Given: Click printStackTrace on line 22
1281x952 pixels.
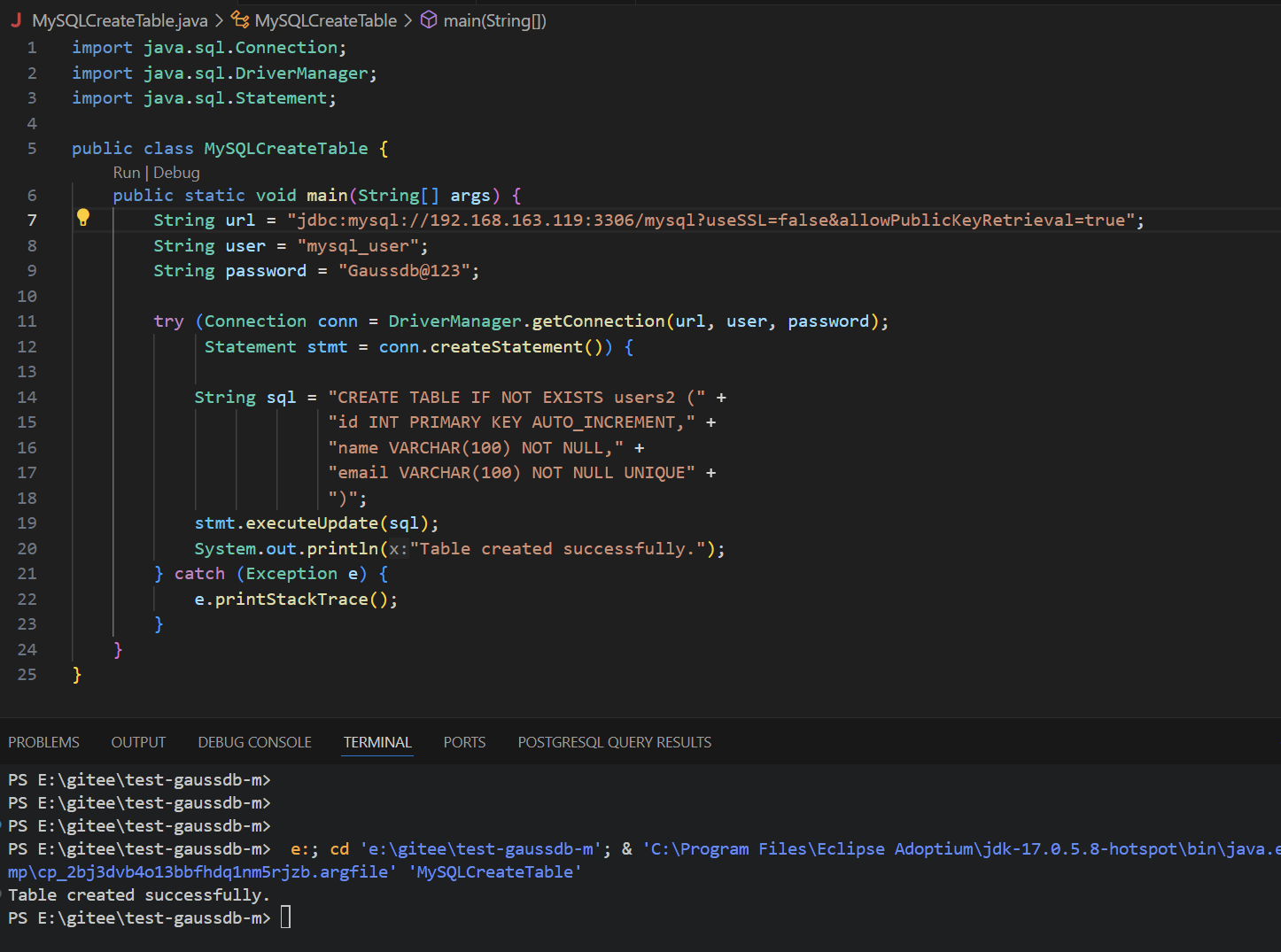Looking at the screenshot, I should (291, 599).
